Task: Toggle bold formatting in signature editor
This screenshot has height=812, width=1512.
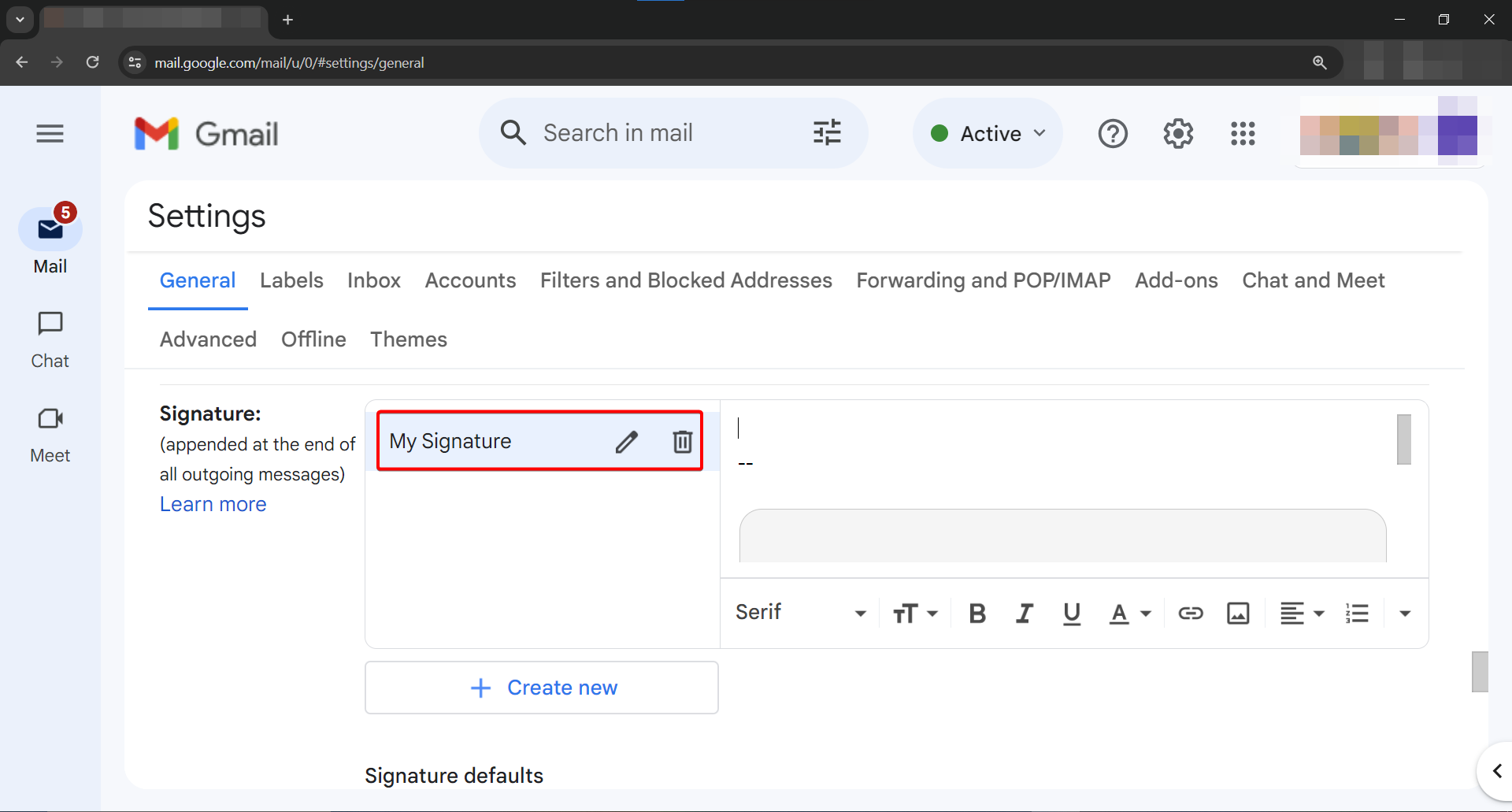Action: click(977, 613)
